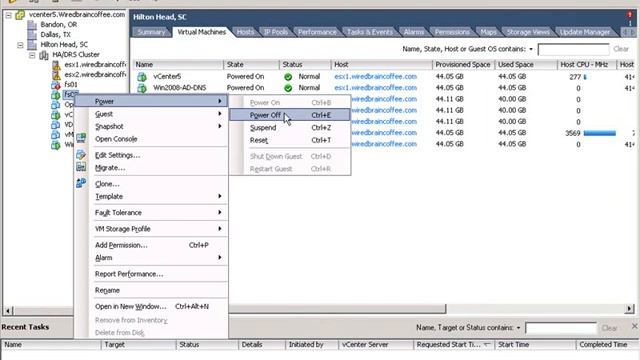Open the VM filter criteria dropdown arrow
This screenshot has width=640, height=360.
pos(531,49)
